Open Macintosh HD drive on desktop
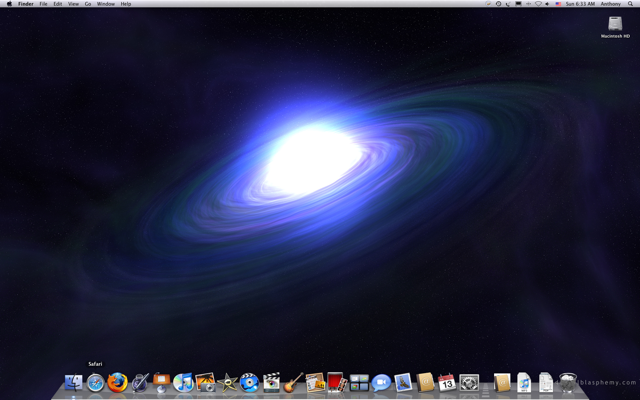The width and height of the screenshot is (640, 400). 615,25
